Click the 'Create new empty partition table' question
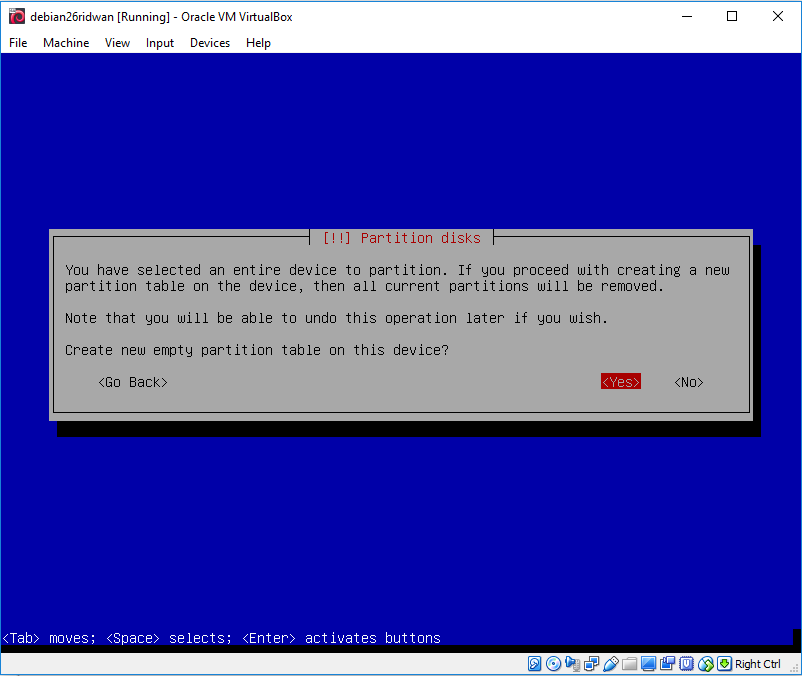Viewport: 802px width, 676px height. [257, 350]
